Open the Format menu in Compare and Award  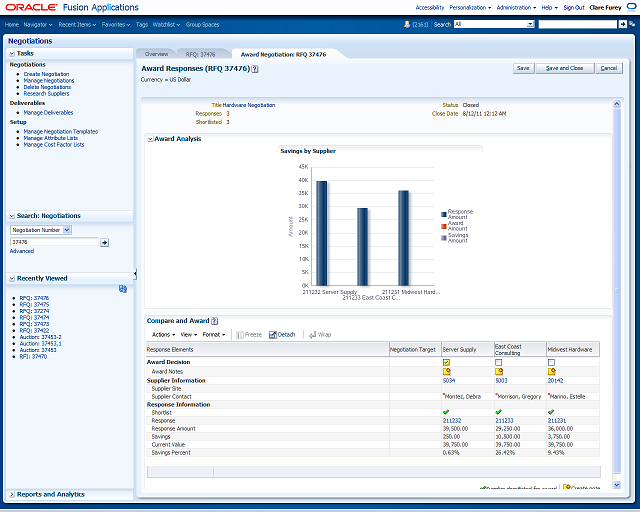(214, 335)
